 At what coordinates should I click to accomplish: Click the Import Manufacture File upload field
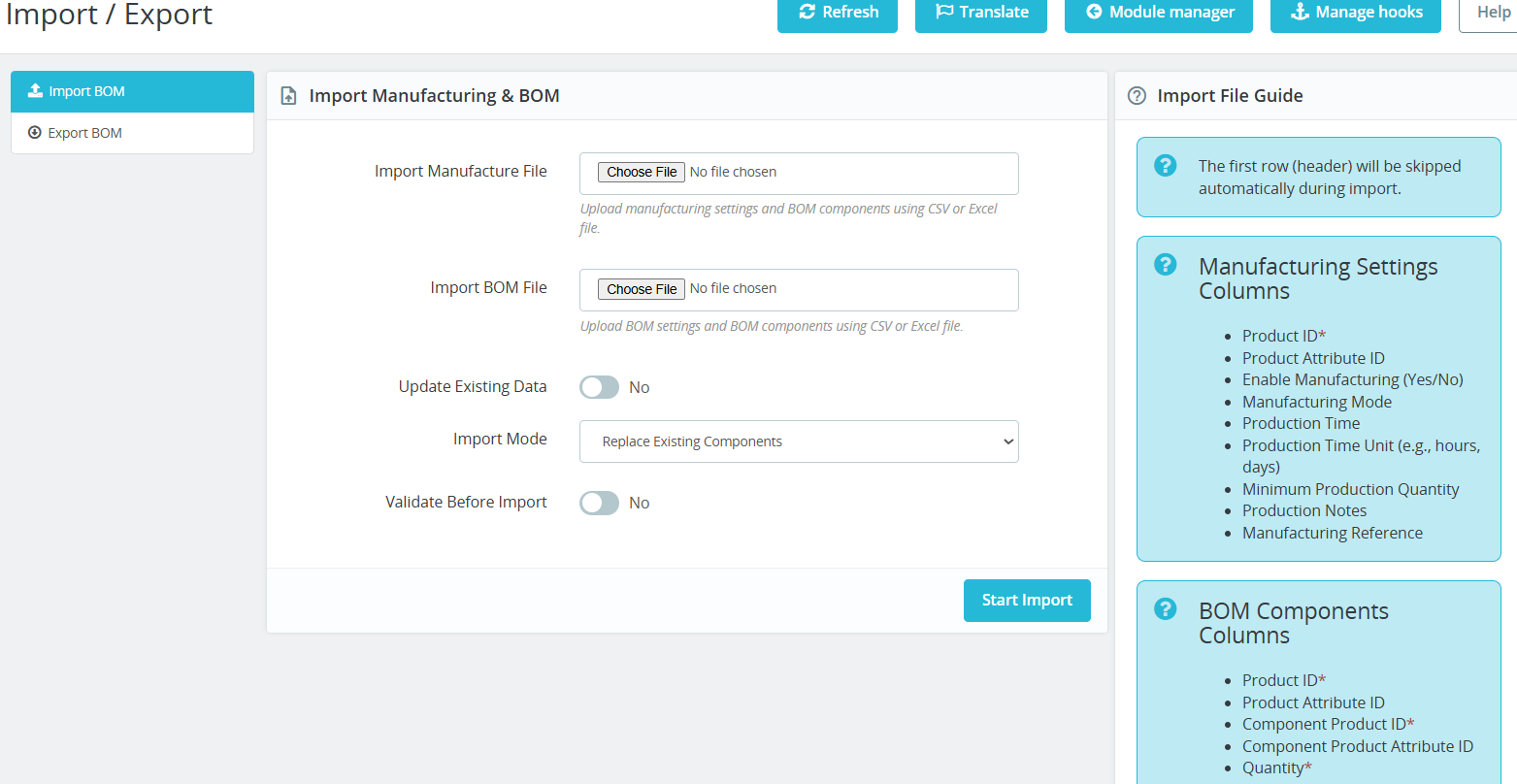pos(799,174)
